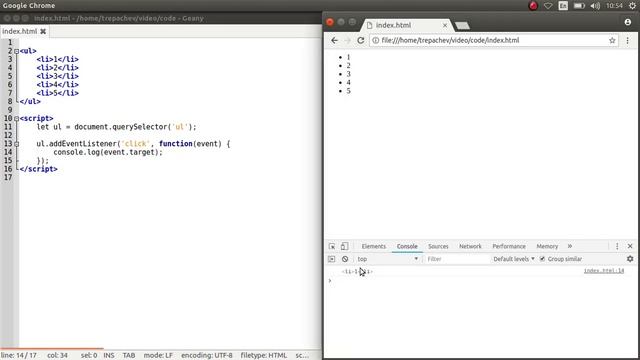Click the console.log line in Geany
640x360 pixels.
pyautogui.click(x=108, y=152)
